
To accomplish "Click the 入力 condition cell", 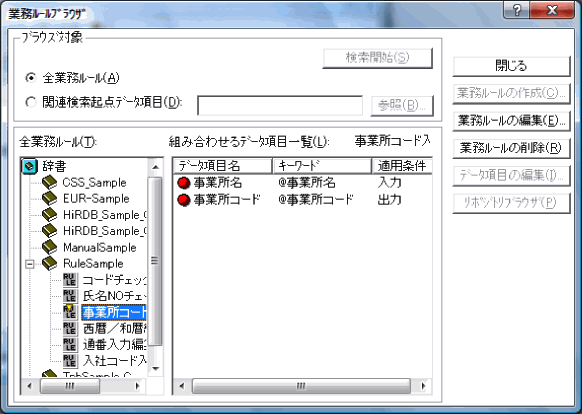I will [x=390, y=183].
